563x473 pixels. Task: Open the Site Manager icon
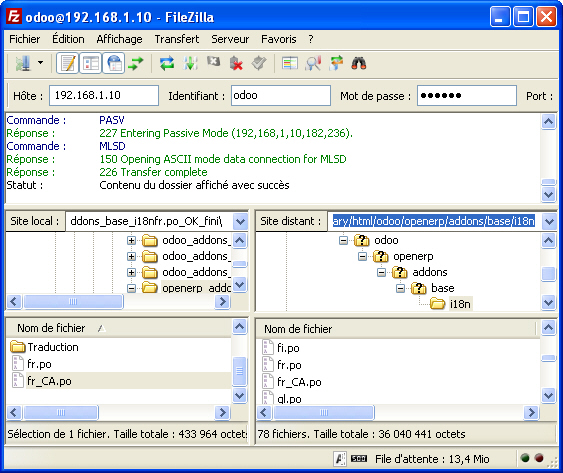click(x=23, y=64)
